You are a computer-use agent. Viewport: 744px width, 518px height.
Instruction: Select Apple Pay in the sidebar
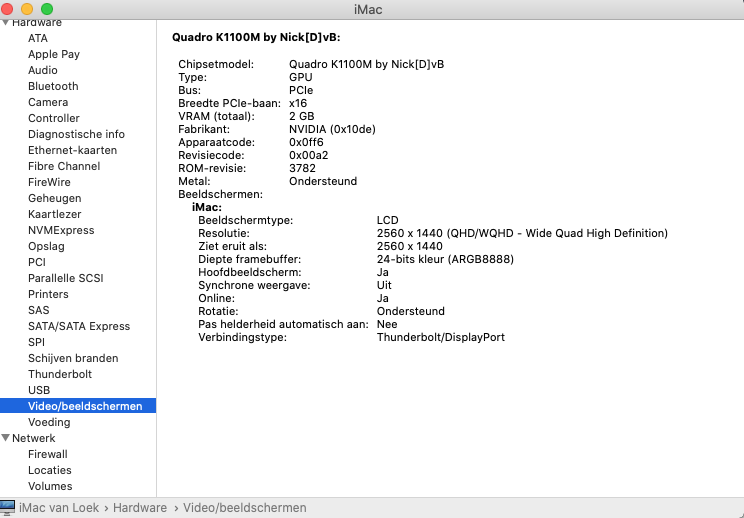pyautogui.click(x=54, y=54)
